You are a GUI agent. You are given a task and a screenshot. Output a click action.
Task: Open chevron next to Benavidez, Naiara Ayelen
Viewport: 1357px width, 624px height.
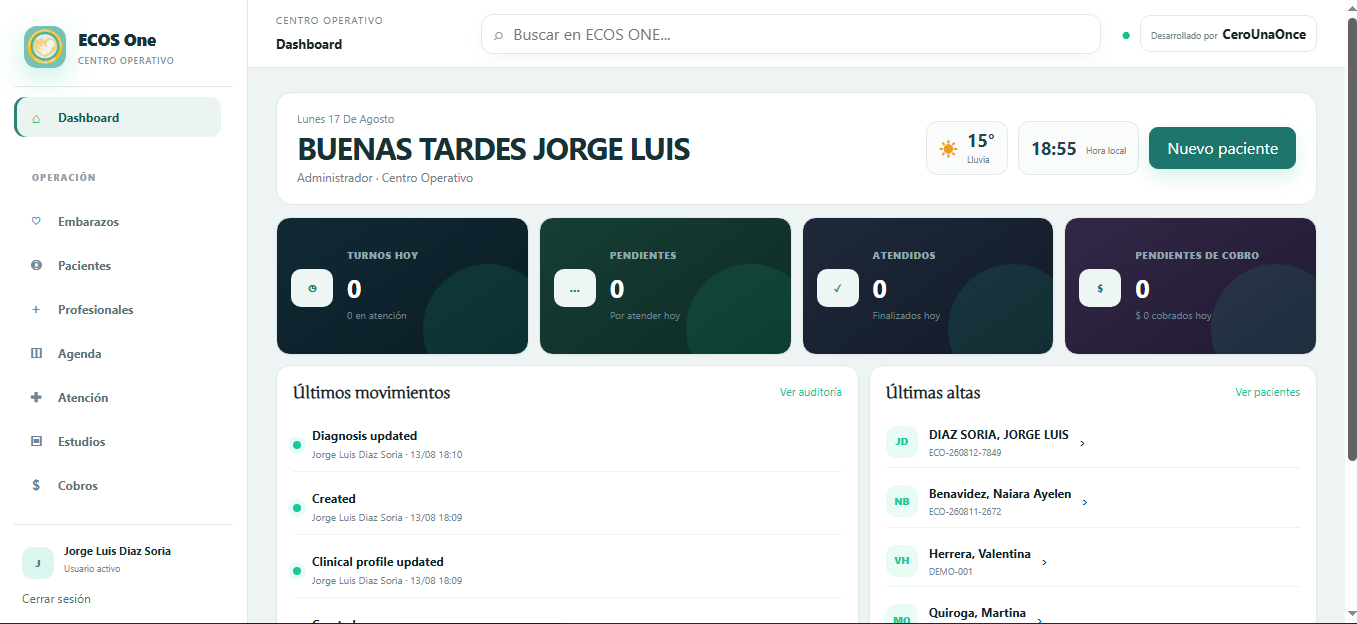pos(1085,502)
